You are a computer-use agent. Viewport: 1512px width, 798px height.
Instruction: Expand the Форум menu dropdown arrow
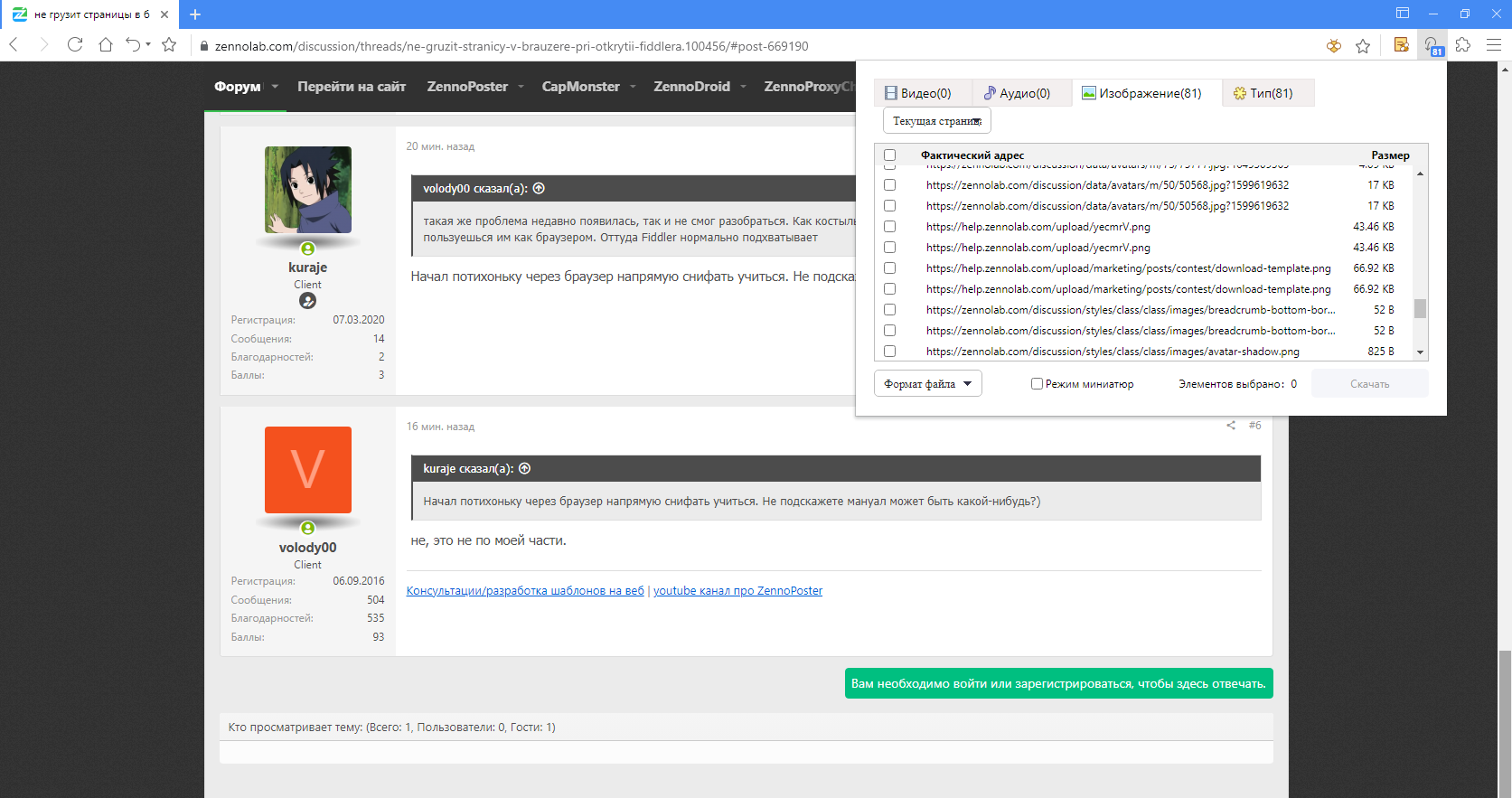click(275, 87)
